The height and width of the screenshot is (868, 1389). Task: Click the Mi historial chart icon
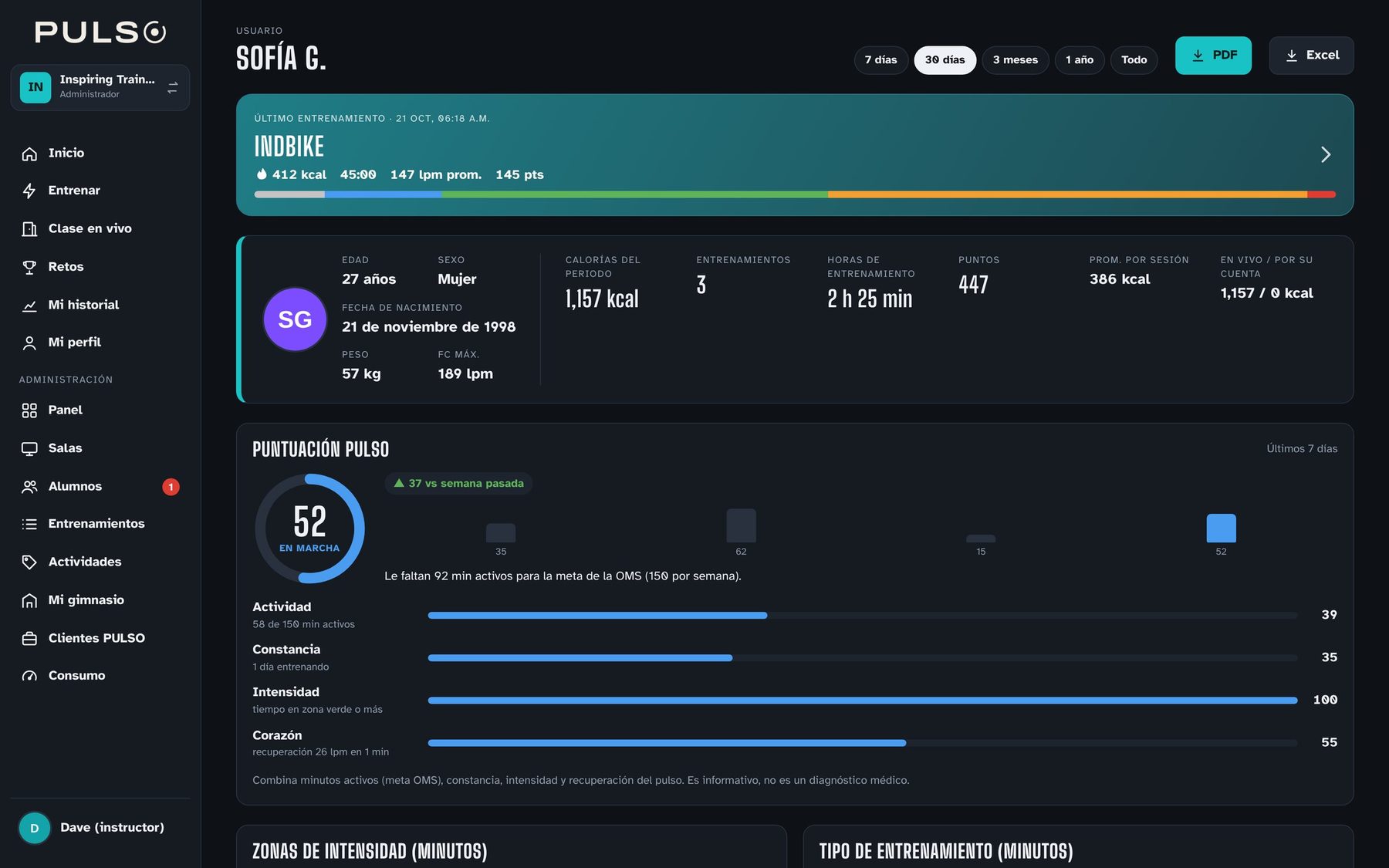[29, 306]
